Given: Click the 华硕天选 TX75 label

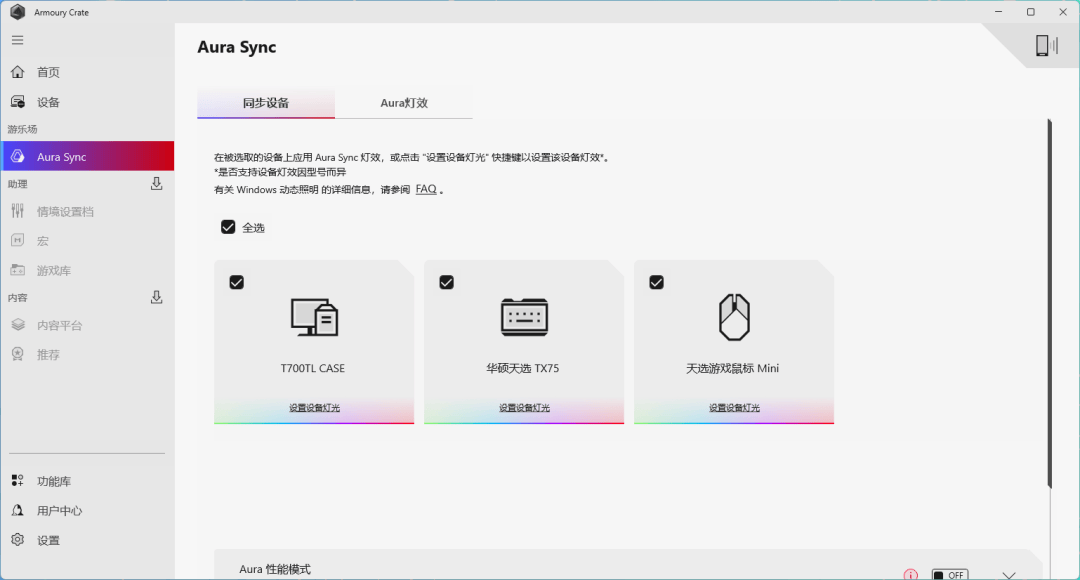Looking at the screenshot, I should click(523, 369).
